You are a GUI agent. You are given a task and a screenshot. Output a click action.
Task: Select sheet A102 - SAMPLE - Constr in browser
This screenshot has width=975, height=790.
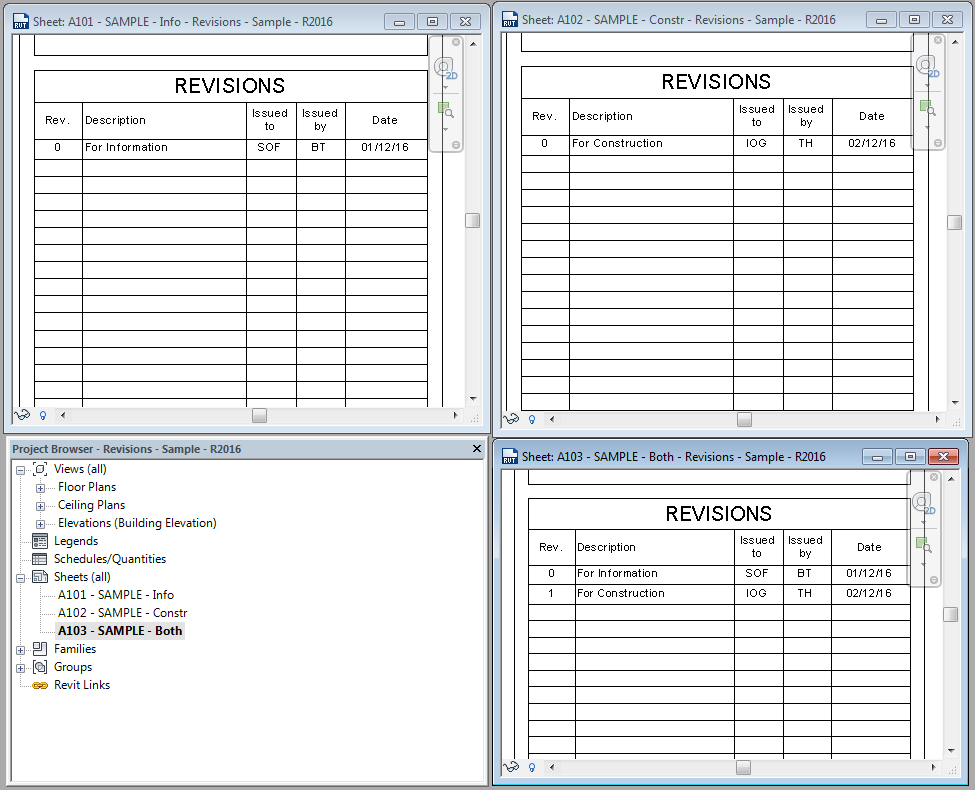[120, 613]
